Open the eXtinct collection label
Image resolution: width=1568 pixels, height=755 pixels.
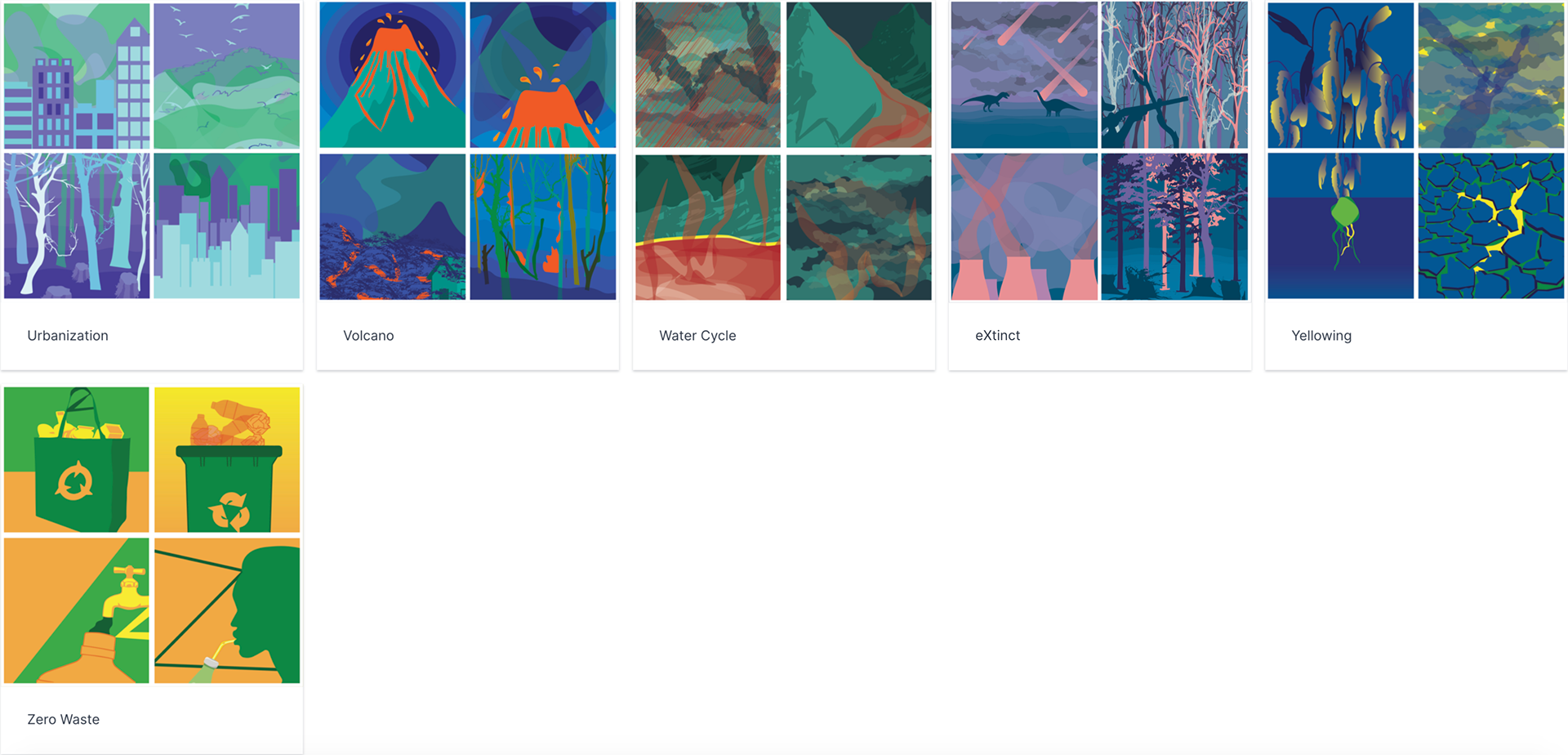(997, 336)
